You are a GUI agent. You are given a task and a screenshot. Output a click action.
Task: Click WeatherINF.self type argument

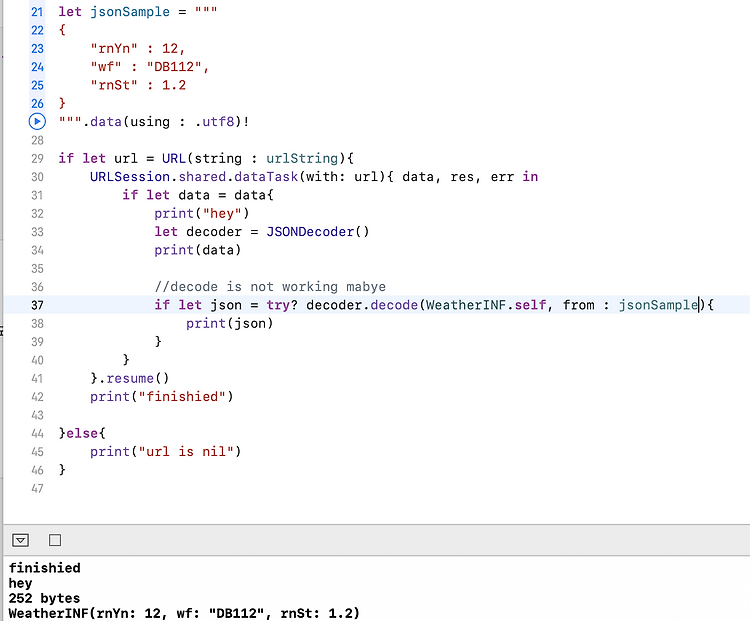tap(486, 305)
